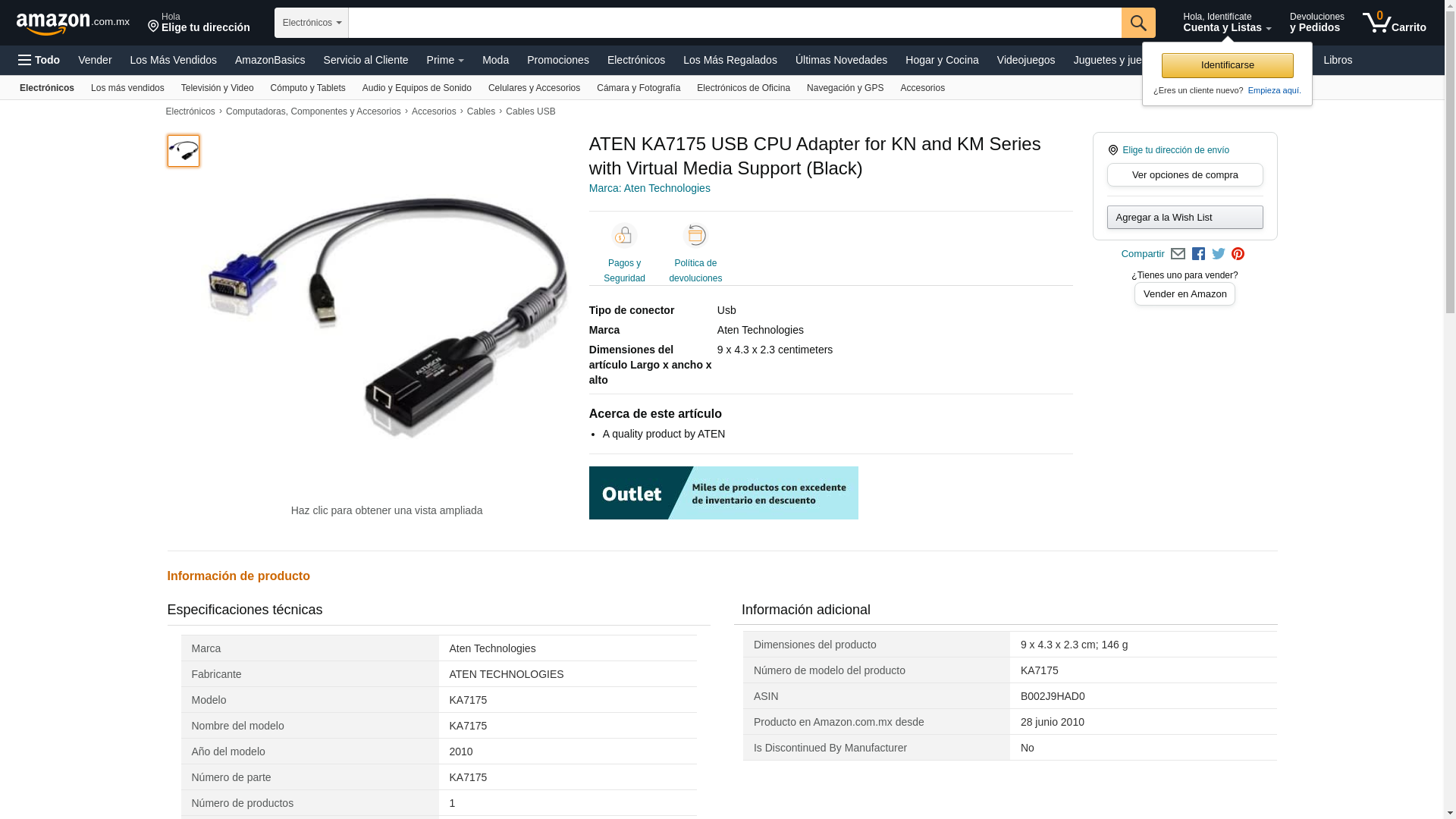Select Audio y Equipos de Sonido submenu

click(416, 88)
